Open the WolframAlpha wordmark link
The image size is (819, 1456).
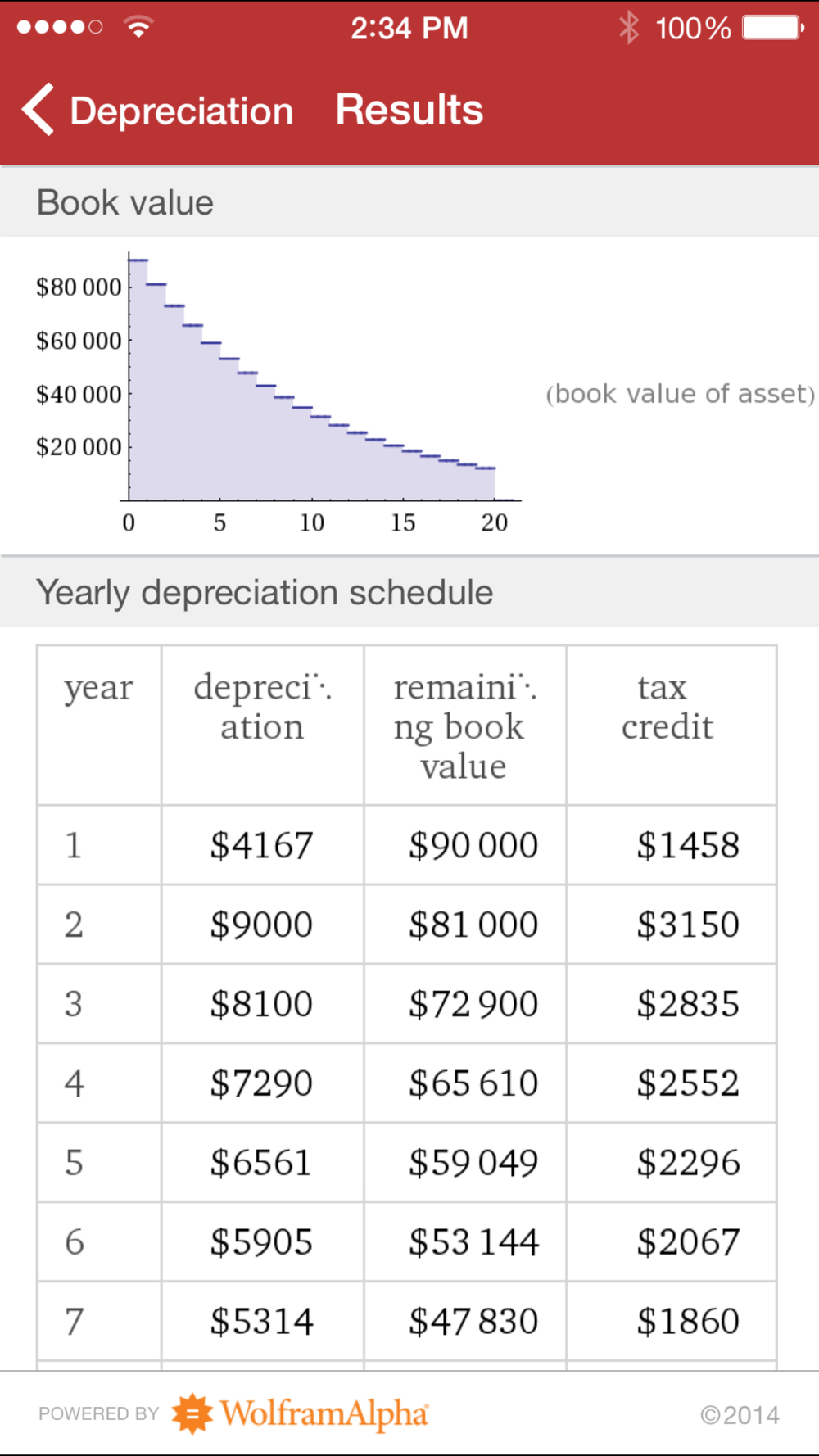[324, 1413]
